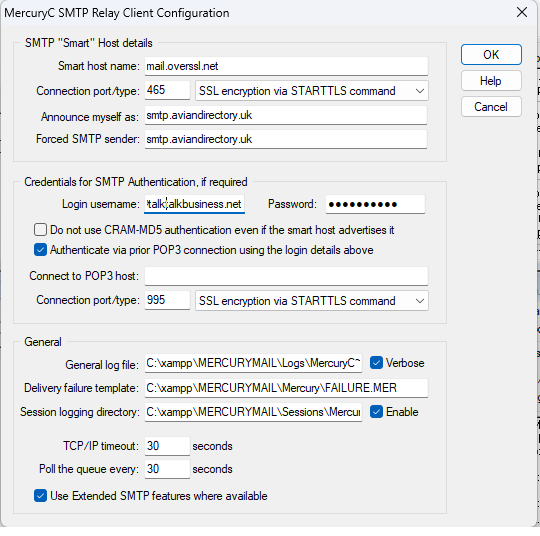The width and height of the screenshot is (540, 536).
Task: Click the Forced SMTP sender field
Action: pyautogui.click(x=286, y=139)
